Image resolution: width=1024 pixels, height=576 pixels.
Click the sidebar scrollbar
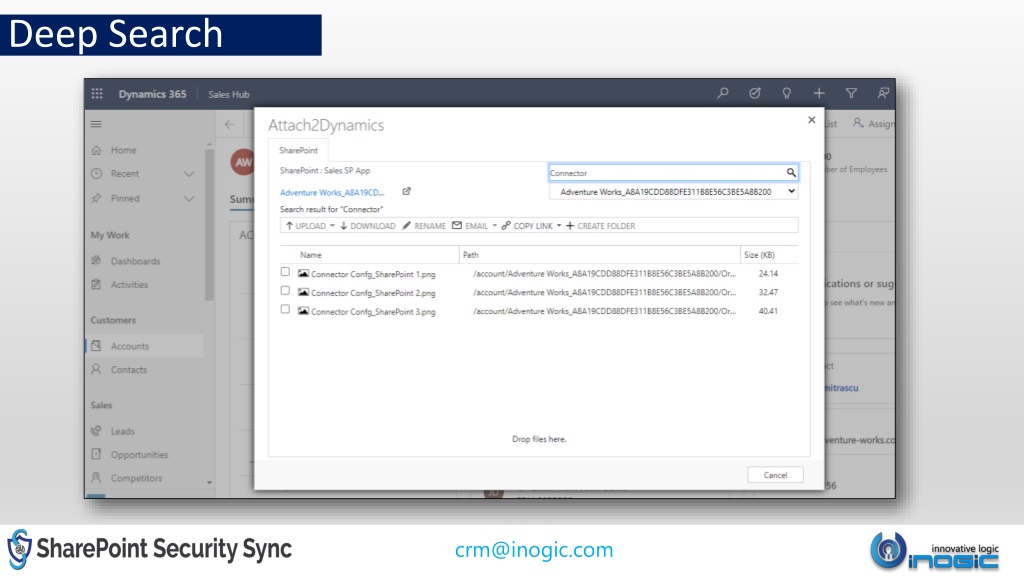tap(209, 225)
